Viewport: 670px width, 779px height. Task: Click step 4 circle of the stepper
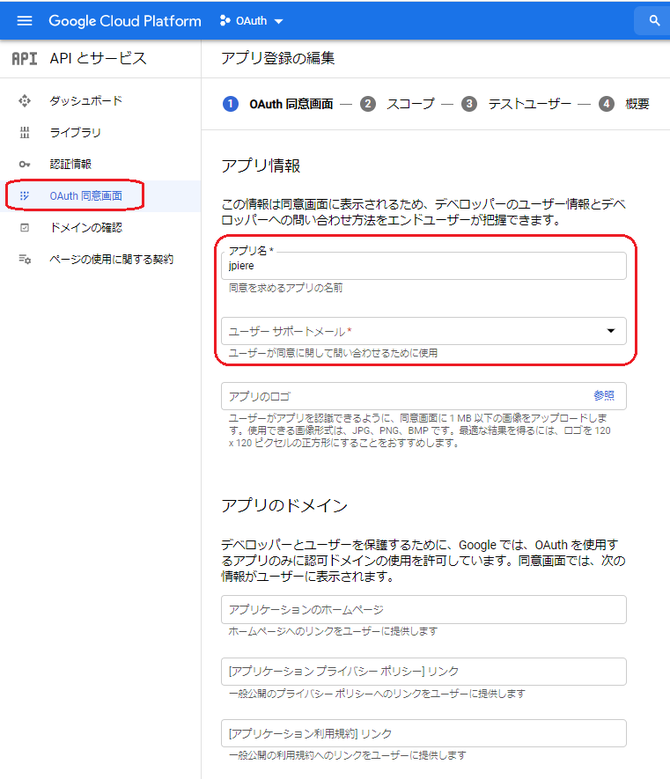pos(606,104)
